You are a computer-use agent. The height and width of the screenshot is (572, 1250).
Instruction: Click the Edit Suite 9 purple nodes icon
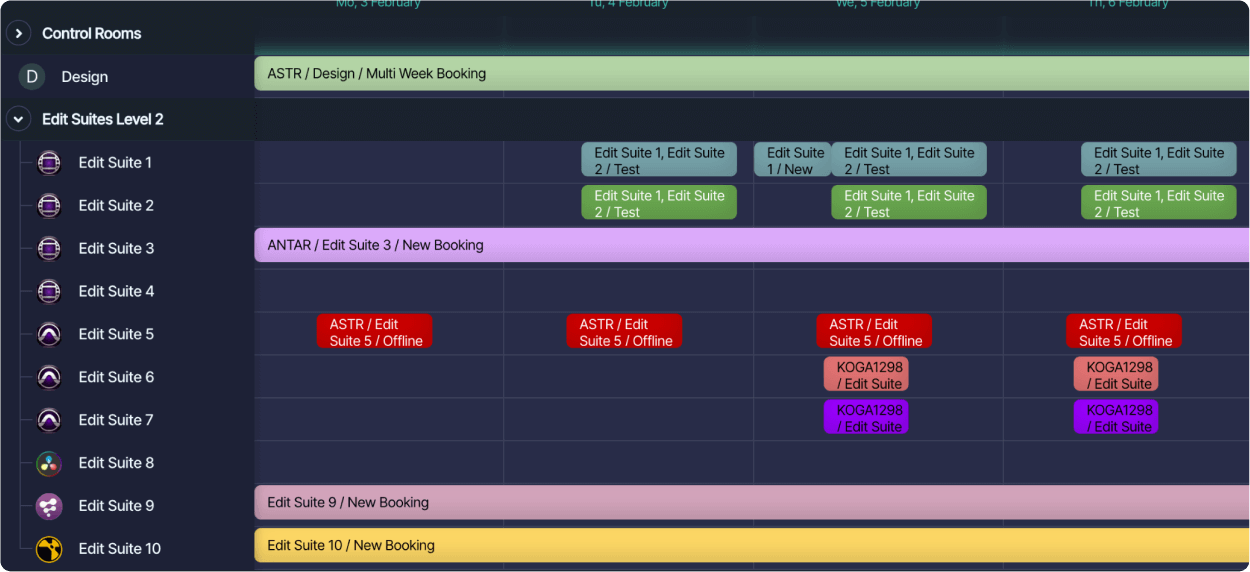coord(49,507)
